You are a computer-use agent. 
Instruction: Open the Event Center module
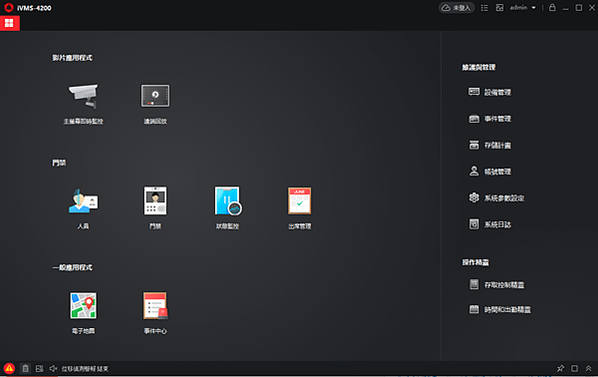155,306
